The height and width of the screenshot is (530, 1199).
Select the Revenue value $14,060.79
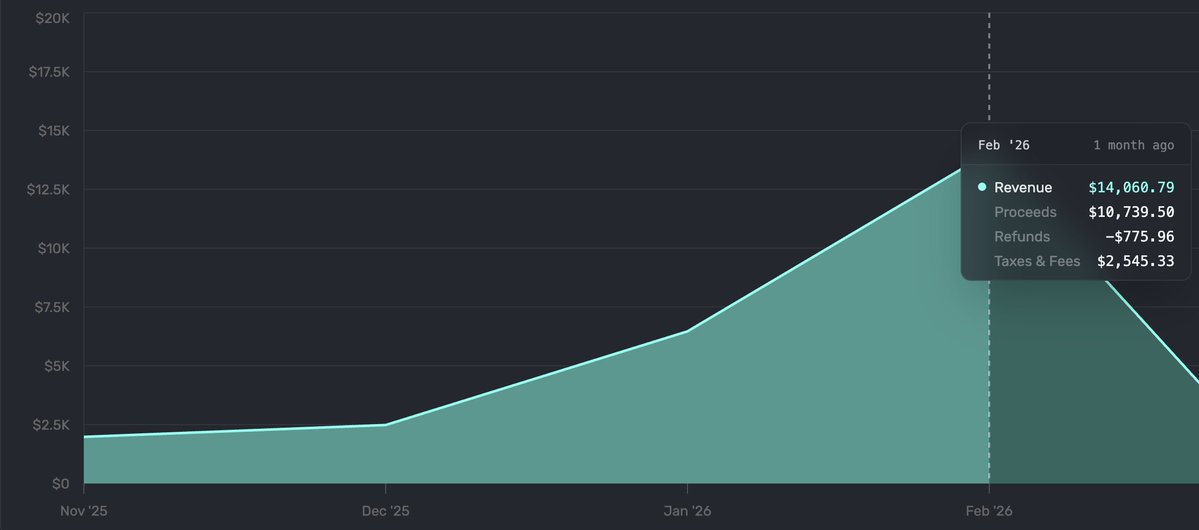pyautogui.click(x=1131, y=187)
